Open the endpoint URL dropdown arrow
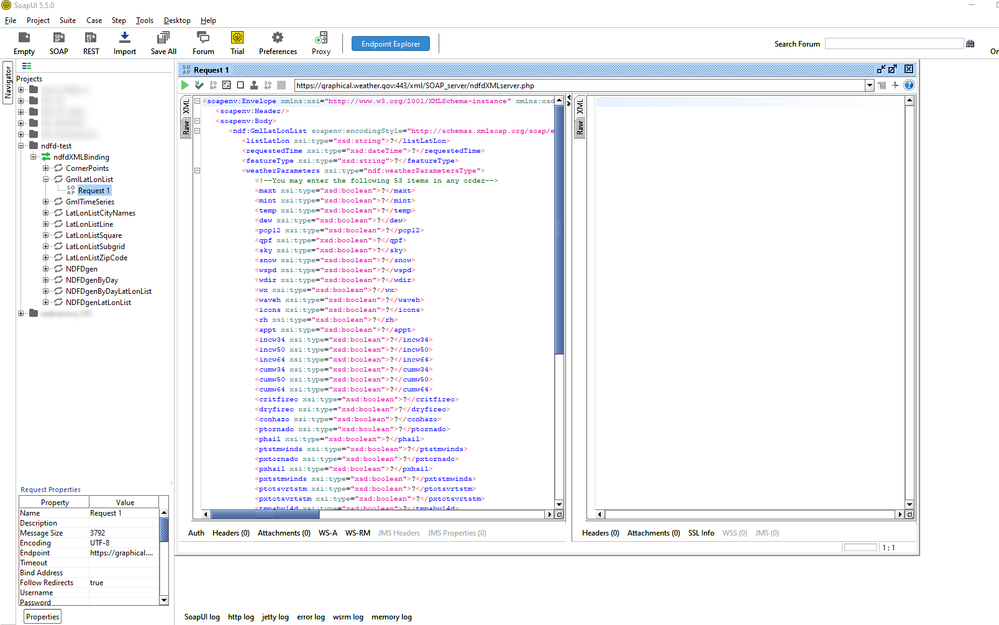999x625 pixels. pos(870,86)
